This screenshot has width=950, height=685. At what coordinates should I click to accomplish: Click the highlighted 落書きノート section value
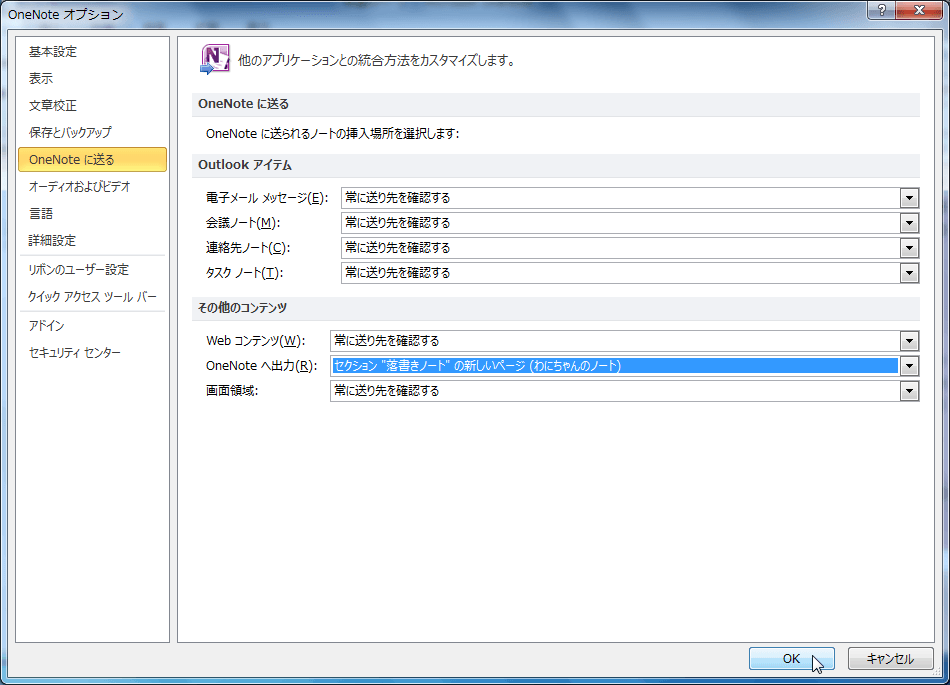(x=614, y=366)
